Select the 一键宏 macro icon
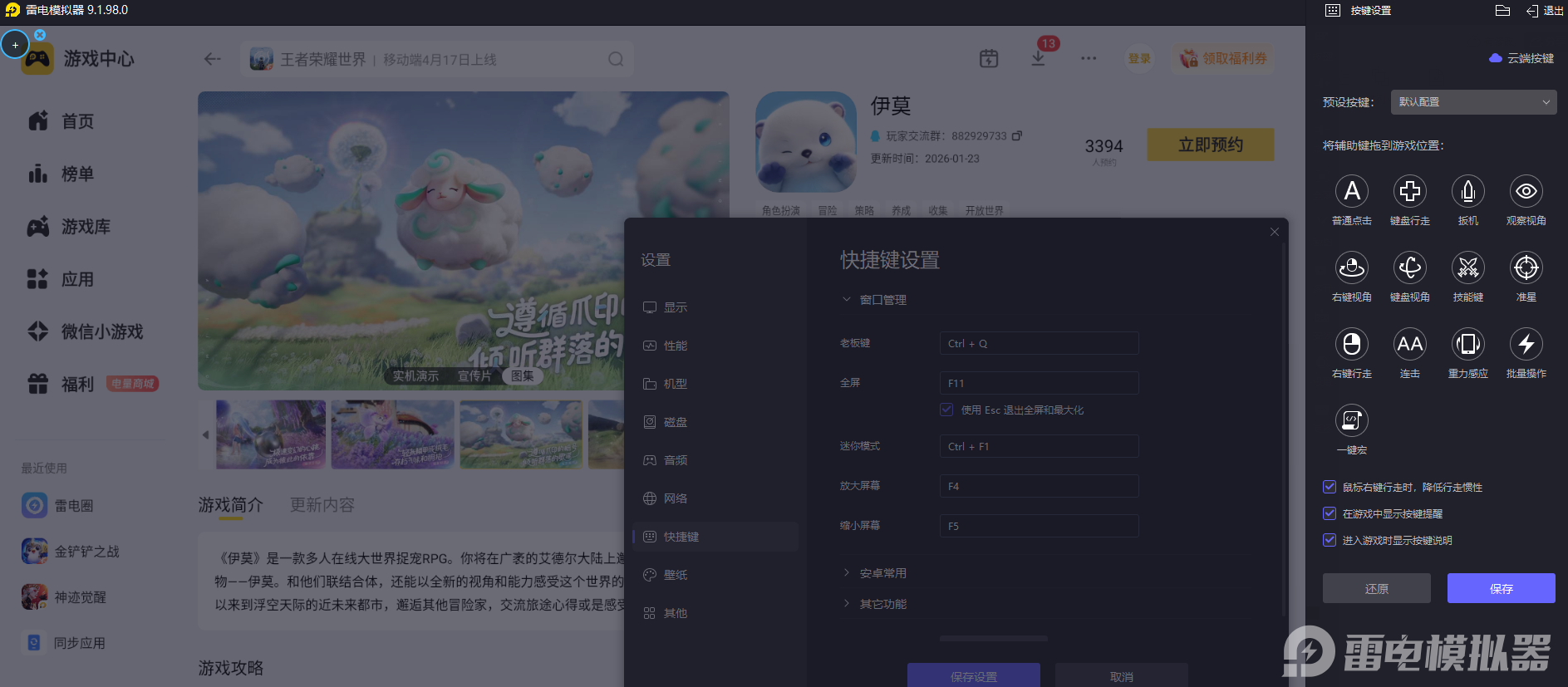Viewport: 1568px width, 687px height. [1352, 420]
